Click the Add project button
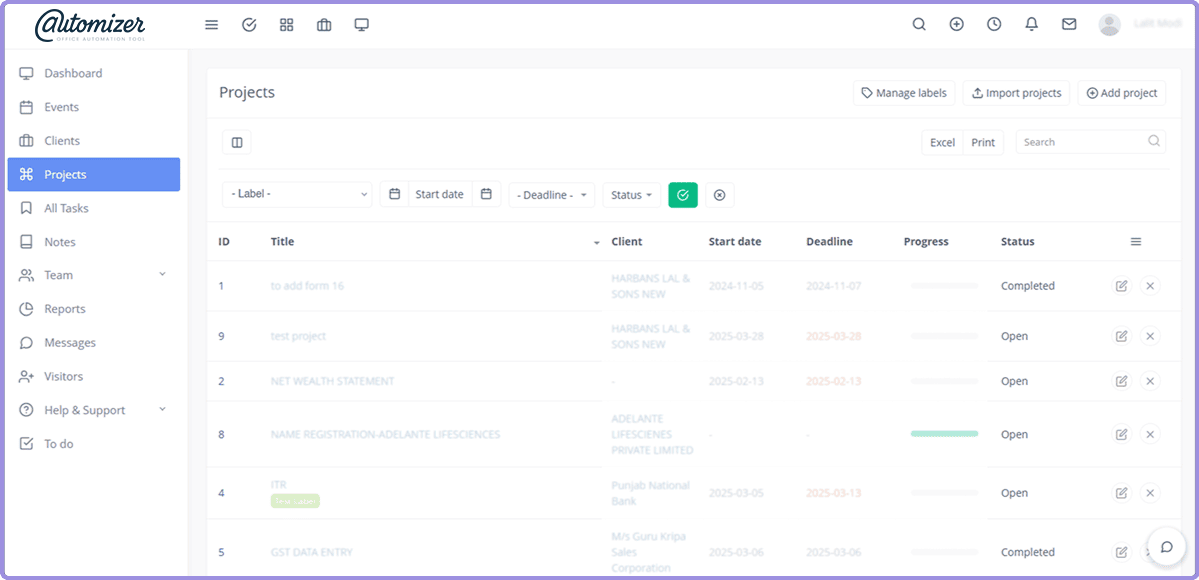The width and height of the screenshot is (1199, 580). point(1121,93)
